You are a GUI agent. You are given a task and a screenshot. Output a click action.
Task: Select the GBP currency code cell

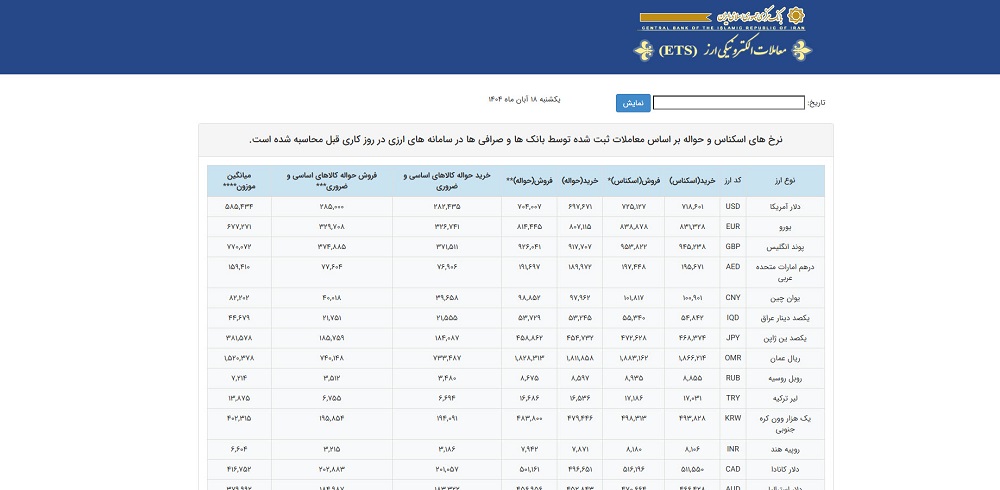tap(733, 246)
